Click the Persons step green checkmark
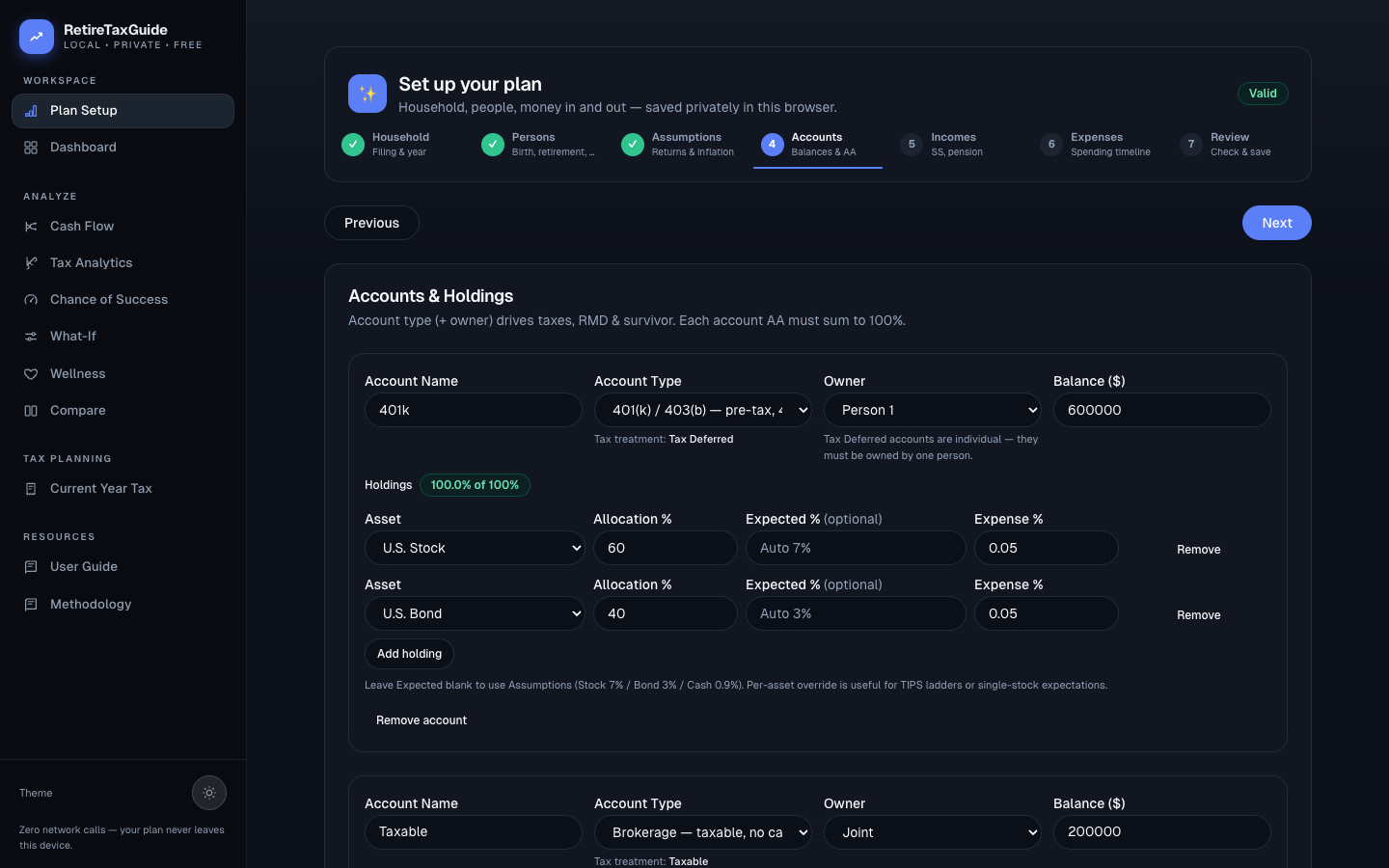 [493, 145]
